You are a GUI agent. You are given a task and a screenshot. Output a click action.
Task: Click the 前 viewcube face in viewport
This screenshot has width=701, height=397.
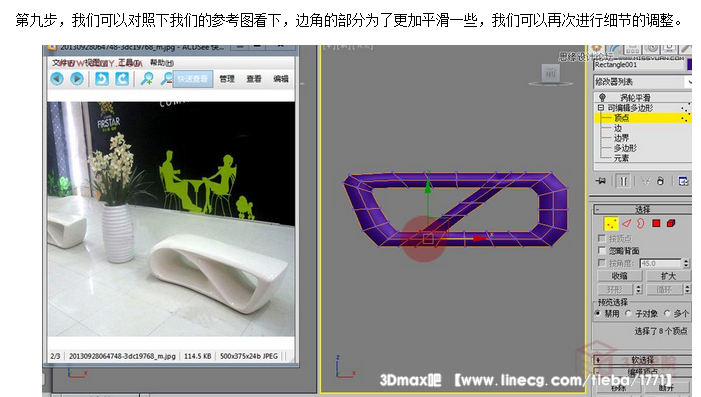point(550,72)
